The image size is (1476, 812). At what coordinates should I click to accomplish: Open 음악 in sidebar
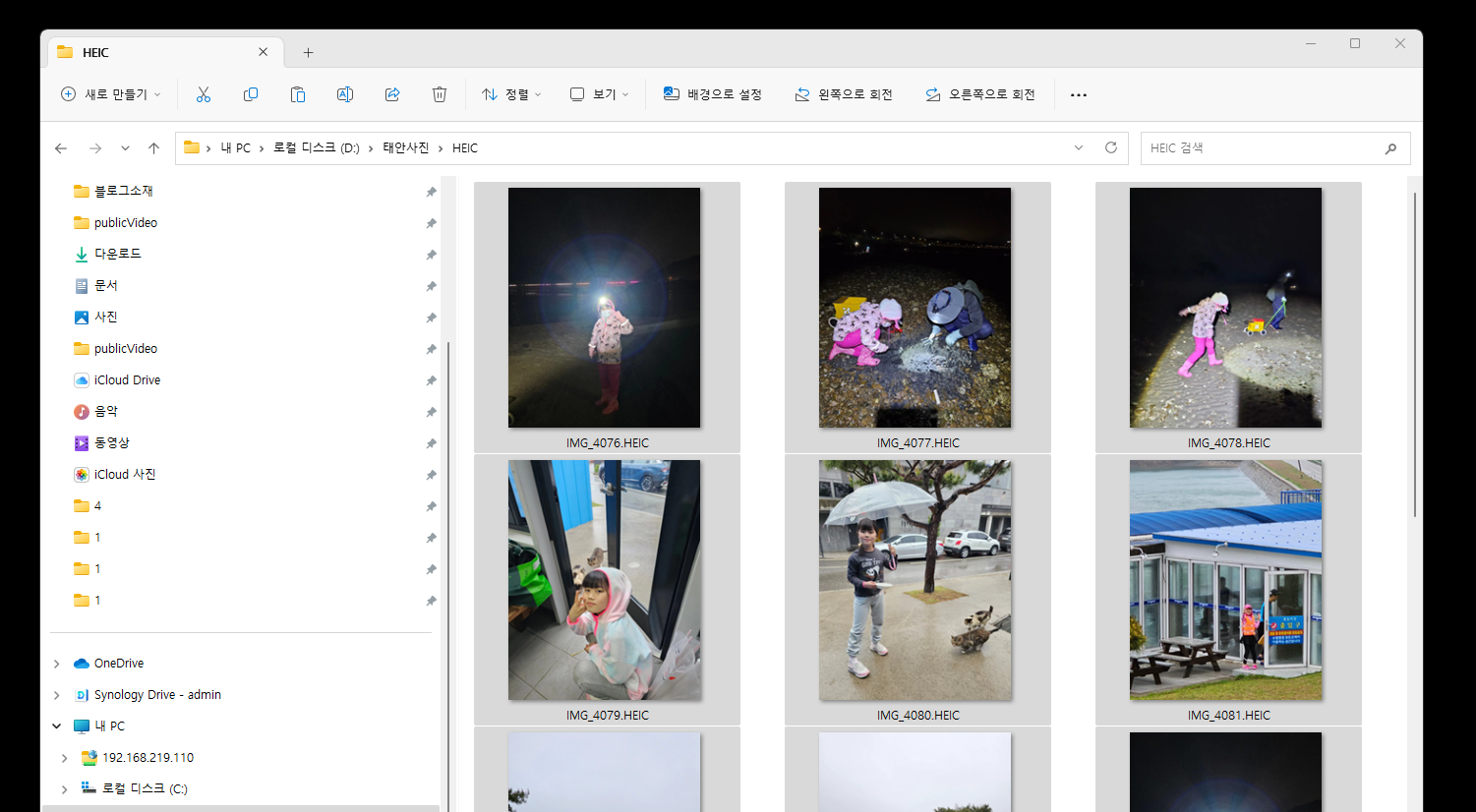click(95, 412)
